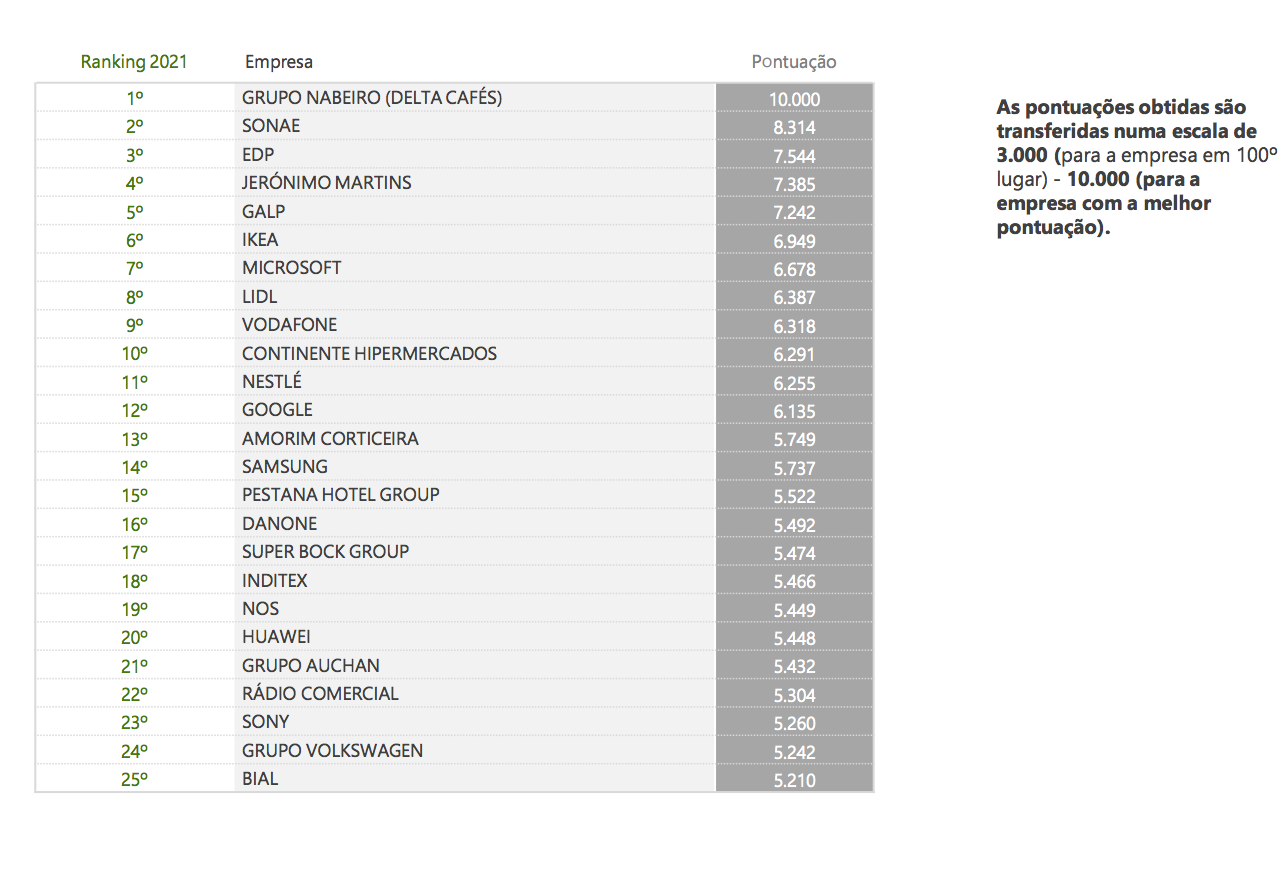Select CONTINENTE HIPERMERCADOS in the table

click(369, 354)
